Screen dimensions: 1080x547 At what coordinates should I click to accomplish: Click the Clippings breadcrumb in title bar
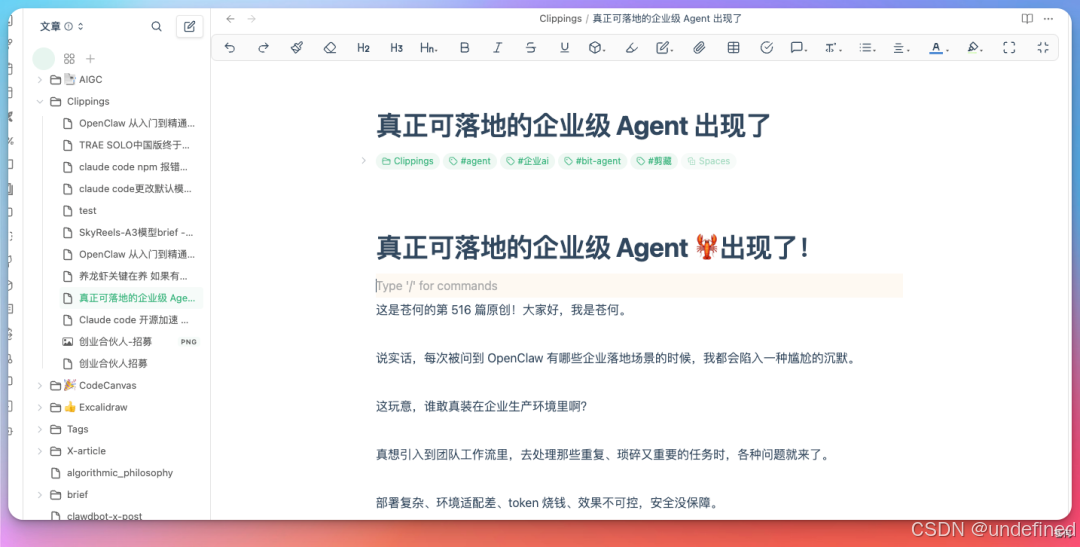[x=560, y=19]
